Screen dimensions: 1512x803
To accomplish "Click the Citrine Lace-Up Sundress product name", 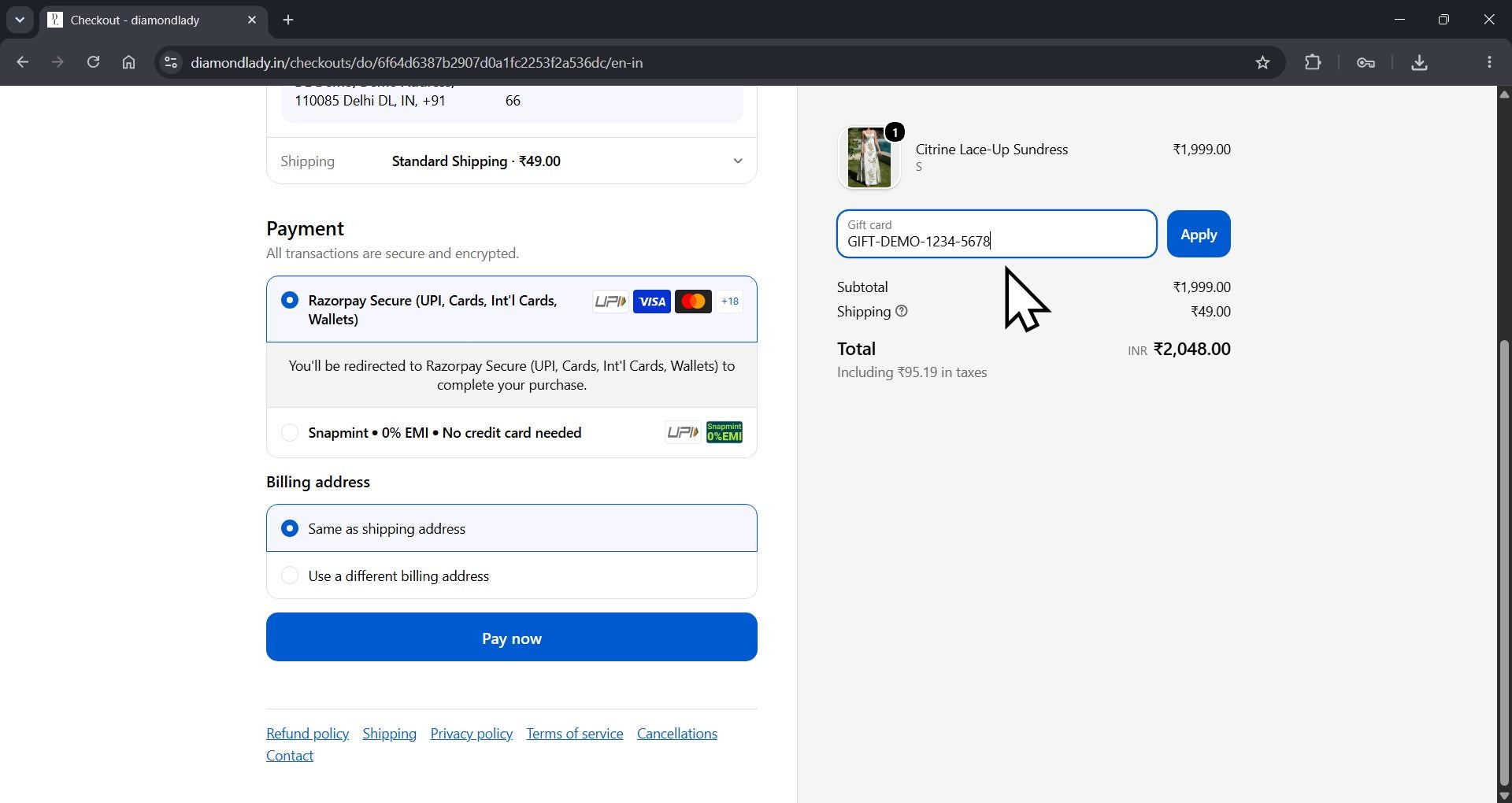I will pyautogui.click(x=991, y=149).
